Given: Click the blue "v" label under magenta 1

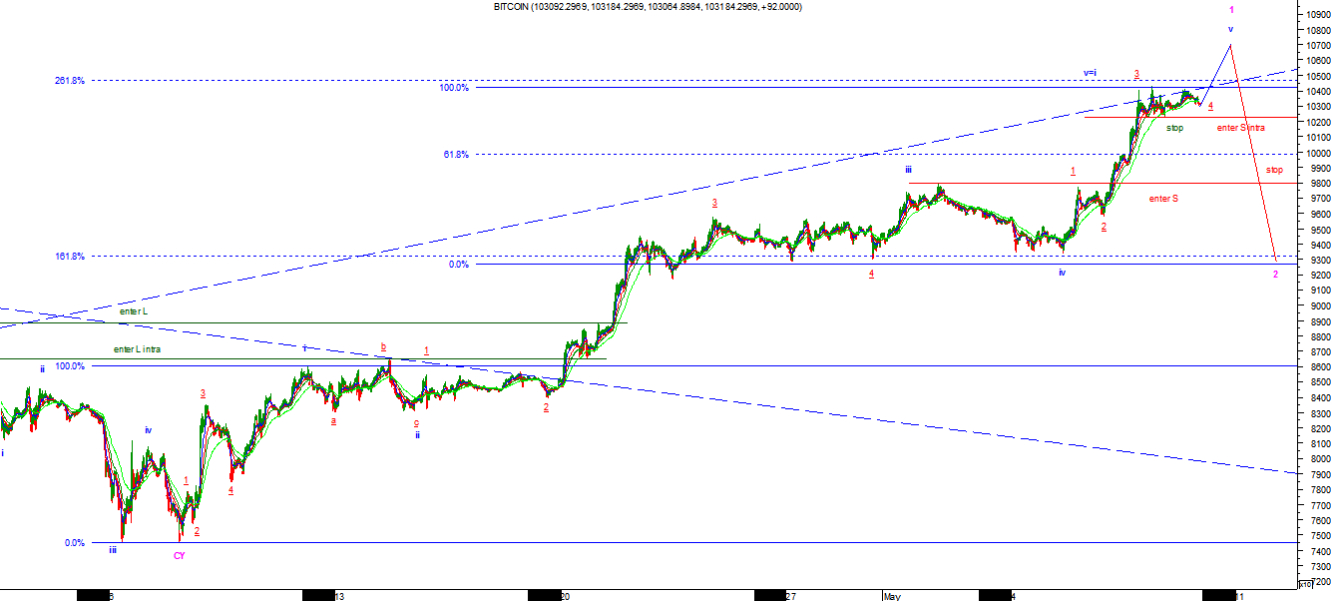Looking at the screenshot, I should (1231, 29).
